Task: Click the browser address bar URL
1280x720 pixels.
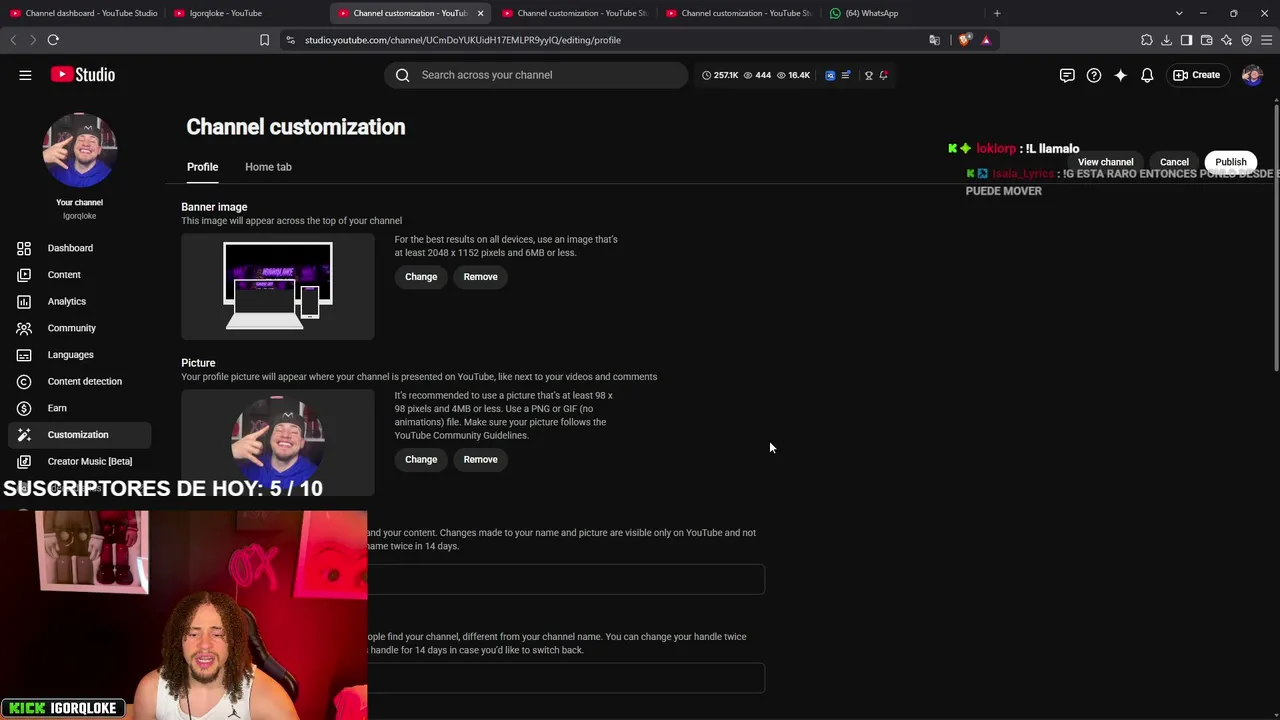Action: tap(463, 40)
